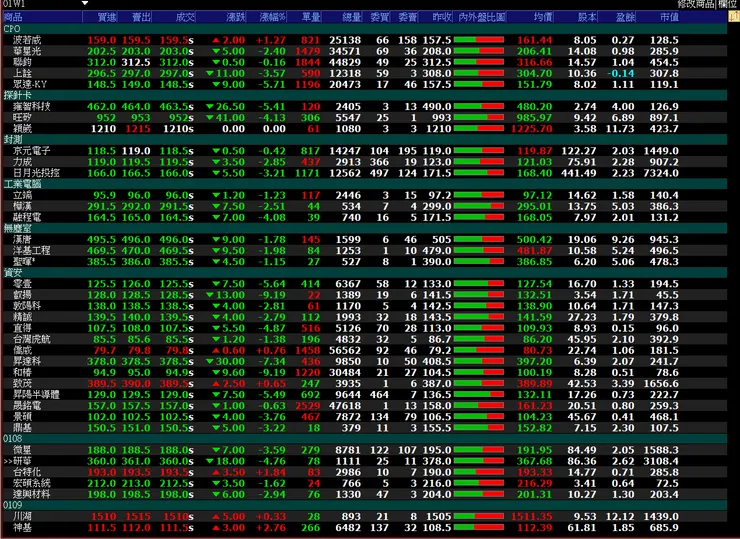
Task: Click 穎崴 ask price 1215
Action: pos(138,129)
